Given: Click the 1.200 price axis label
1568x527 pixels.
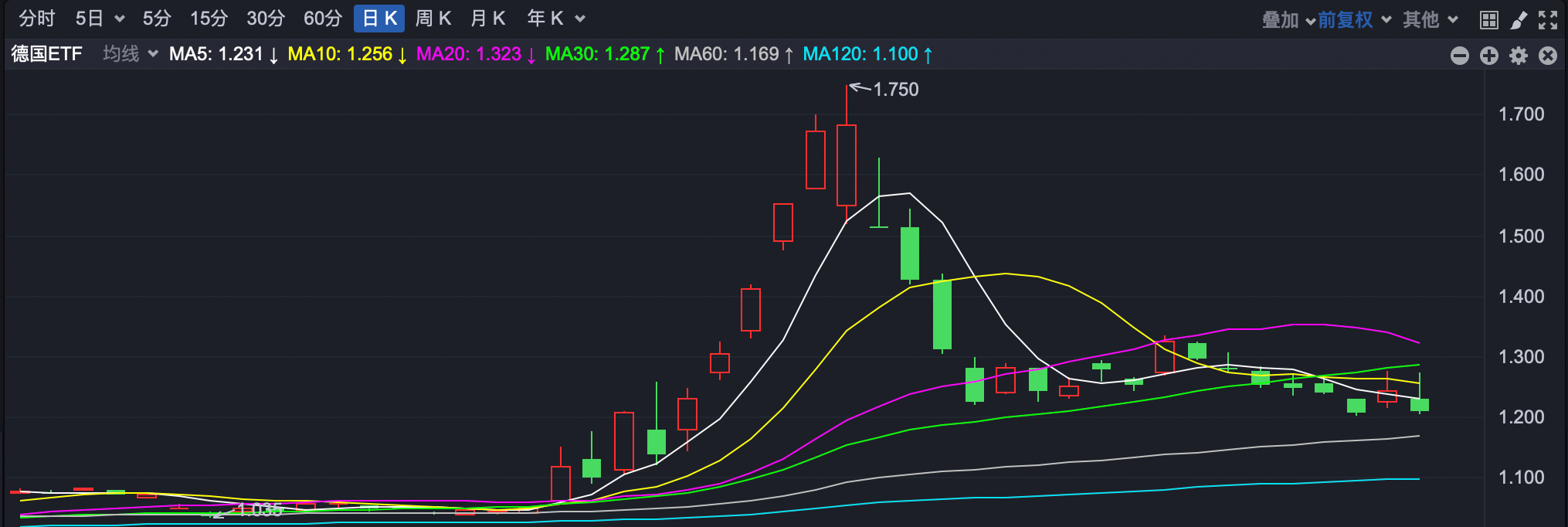Looking at the screenshot, I should coord(1522,417).
